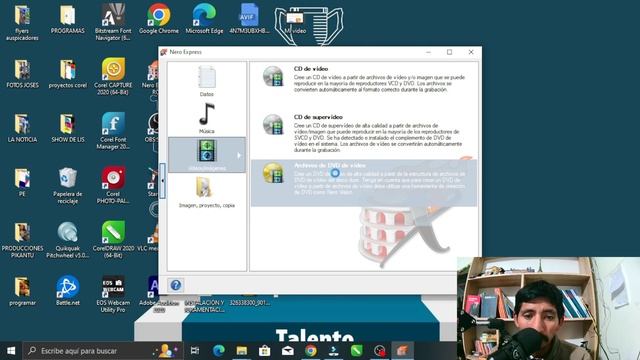Select the Datos category in Nero Express
The height and width of the screenshot is (360, 640).
pyautogui.click(x=207, y=81)
